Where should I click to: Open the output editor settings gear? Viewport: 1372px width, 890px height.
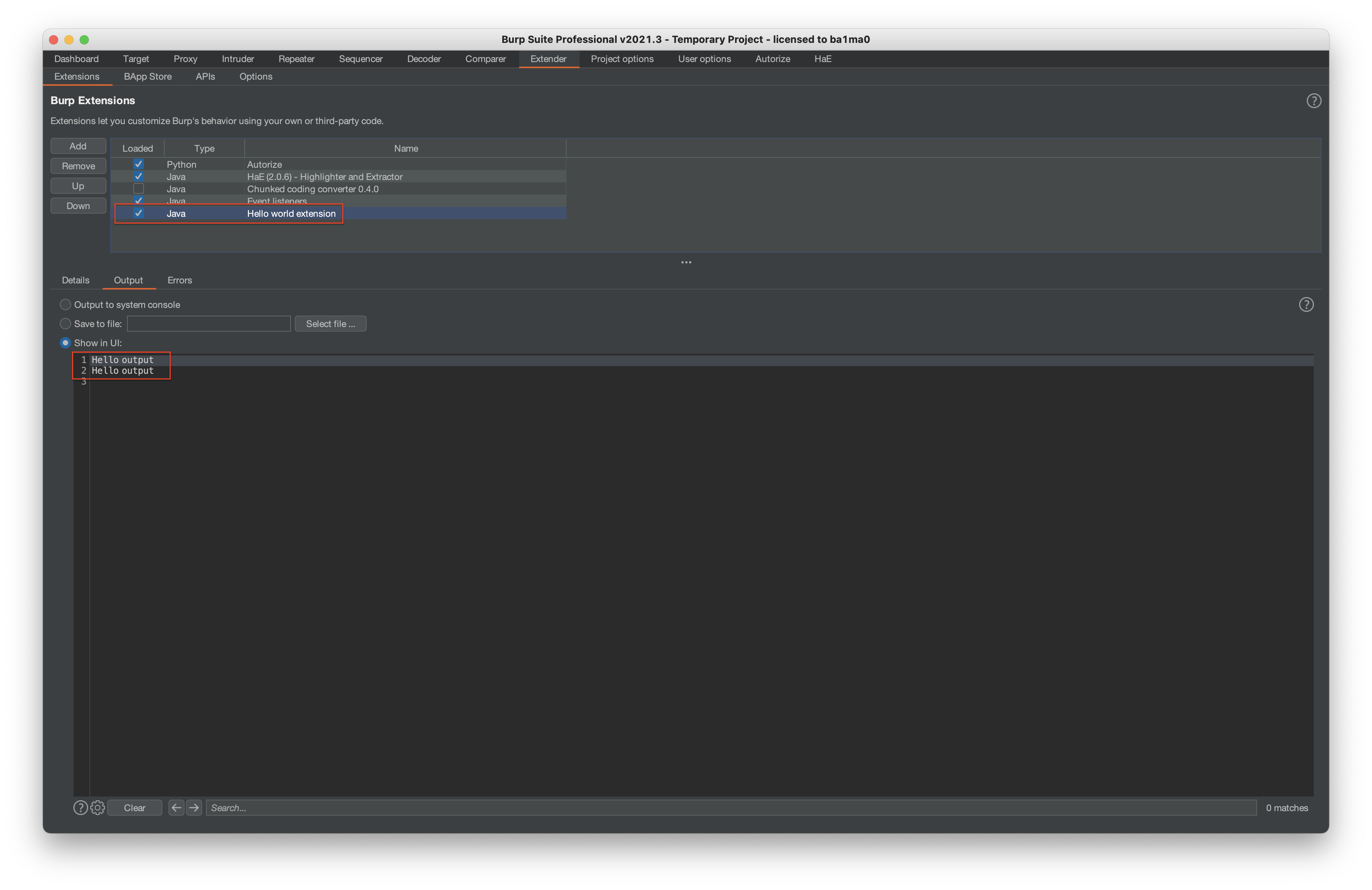pyautogui.click(x=97, y=808)
